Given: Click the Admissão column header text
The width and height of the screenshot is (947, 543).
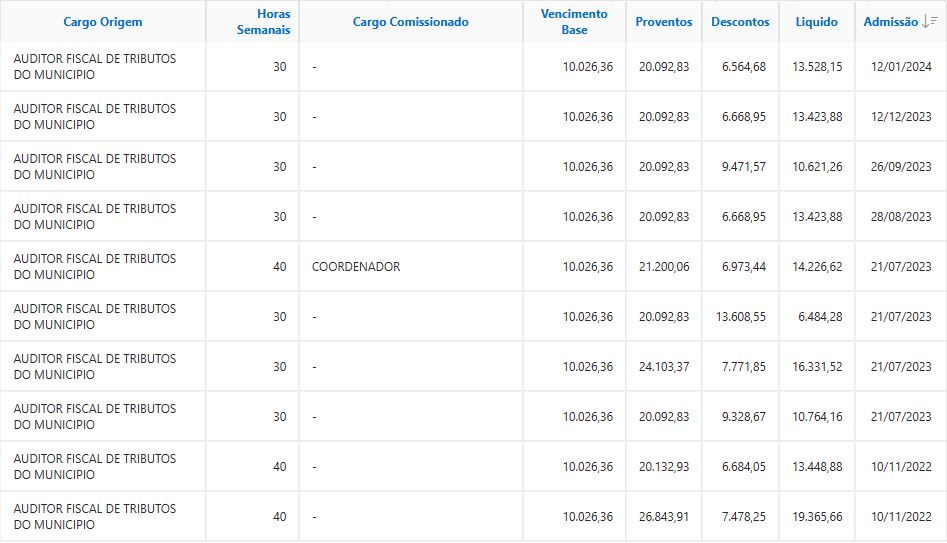Looking at the screenshot, I should [x=890, y=22].
